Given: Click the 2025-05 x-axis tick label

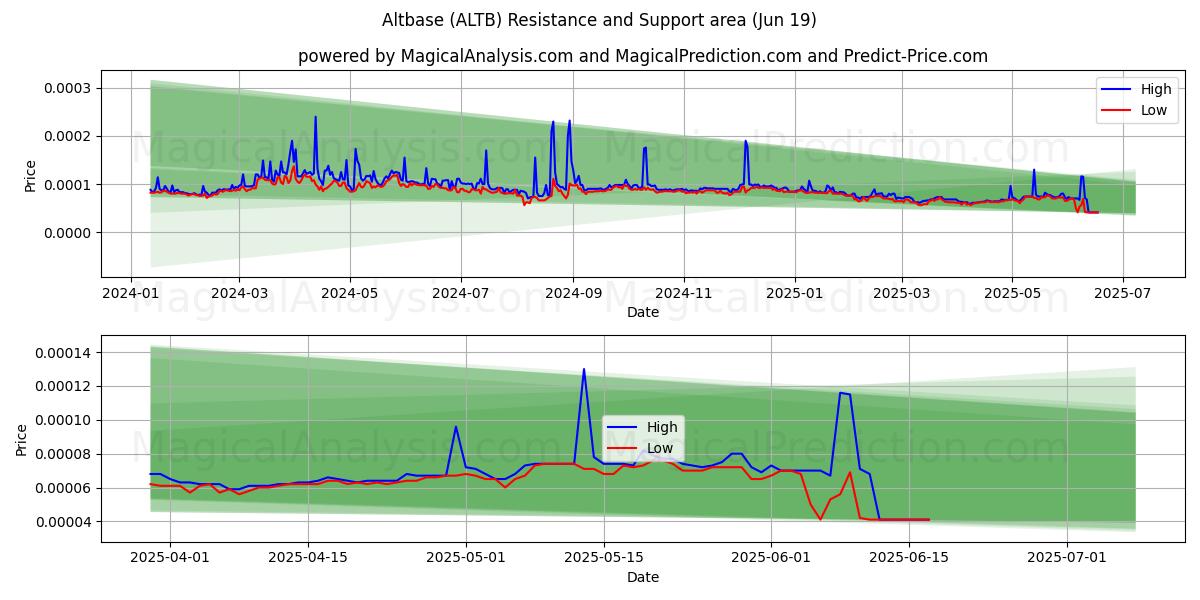Looking at the screenshot, I should click(1012, 293).
